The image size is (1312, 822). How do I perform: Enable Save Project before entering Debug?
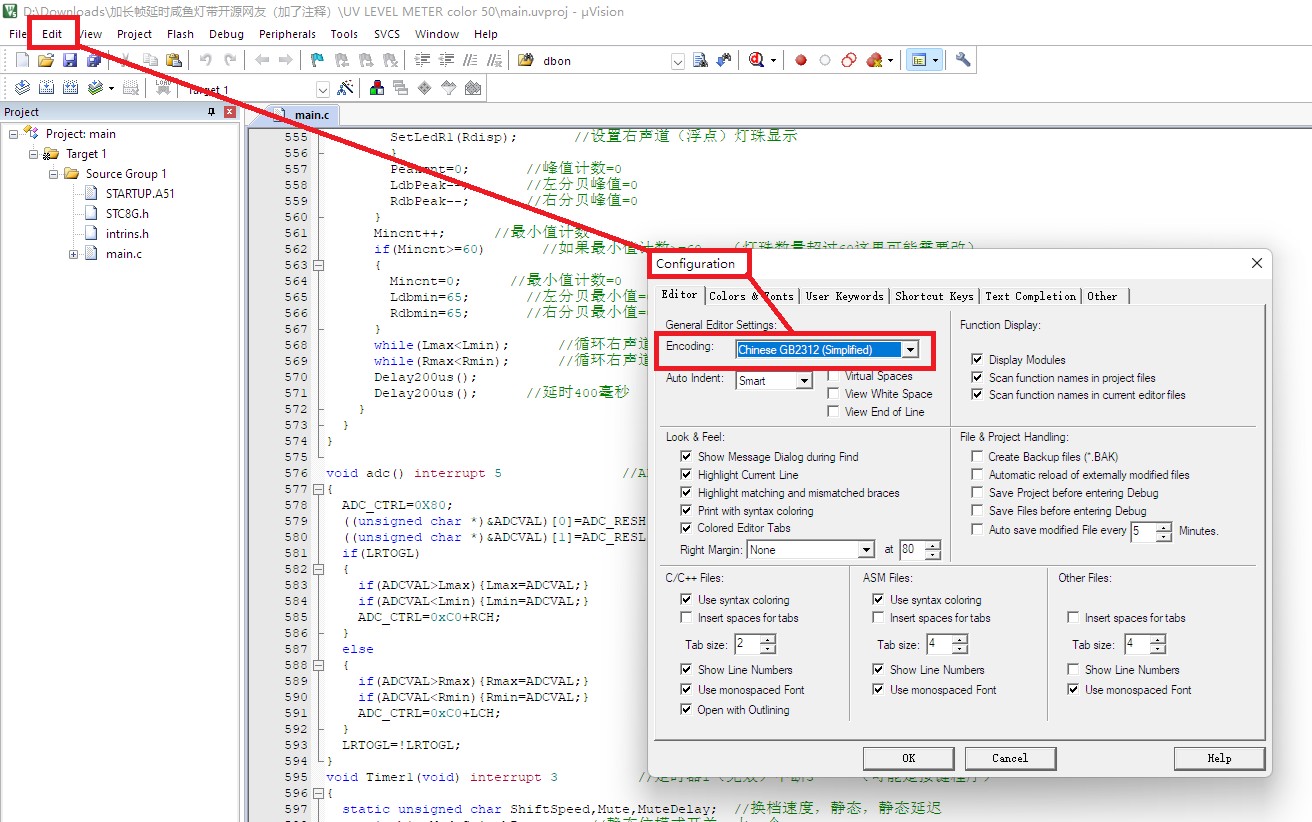[977, 492]
